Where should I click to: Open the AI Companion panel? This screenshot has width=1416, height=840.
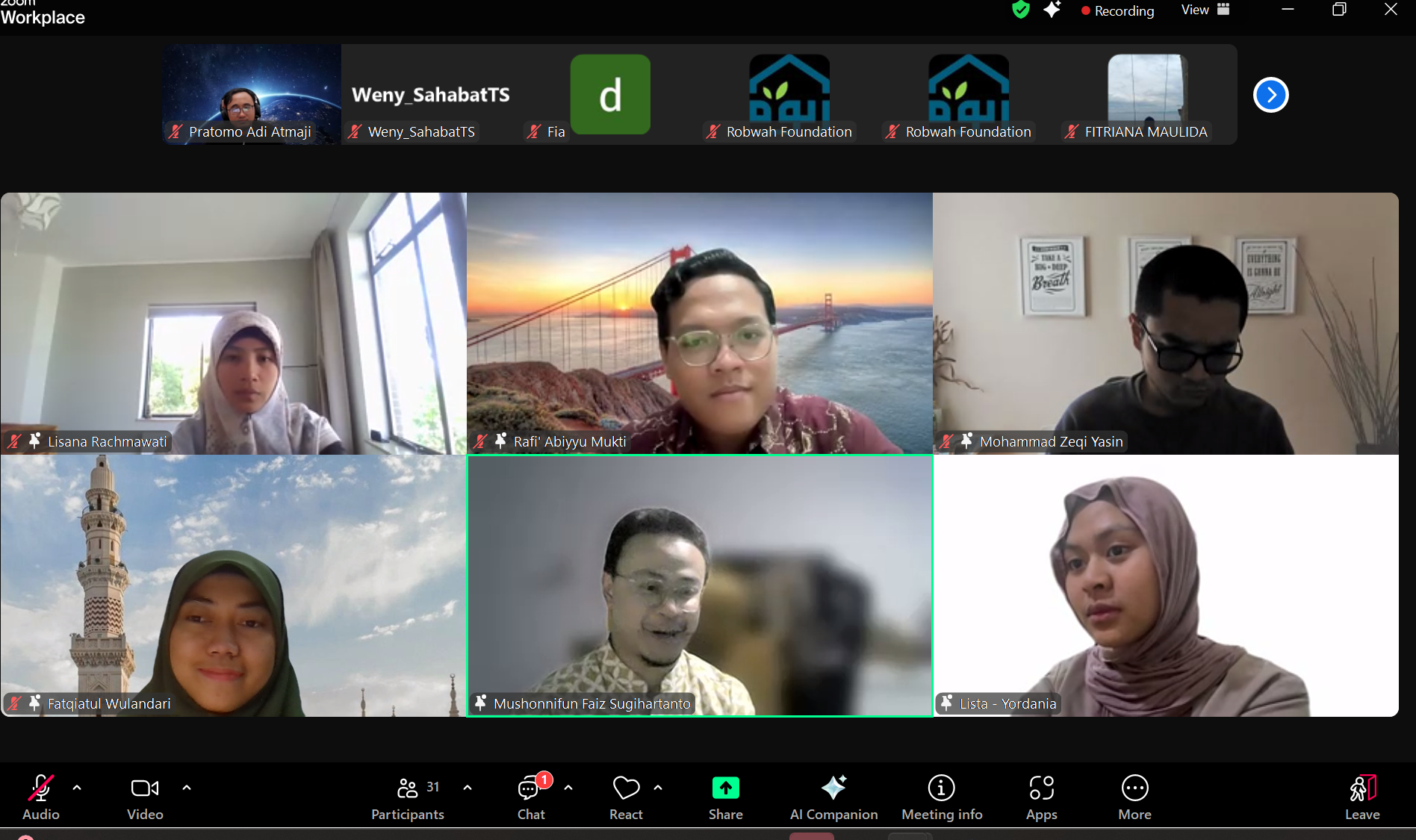click(x=833, y=796)
